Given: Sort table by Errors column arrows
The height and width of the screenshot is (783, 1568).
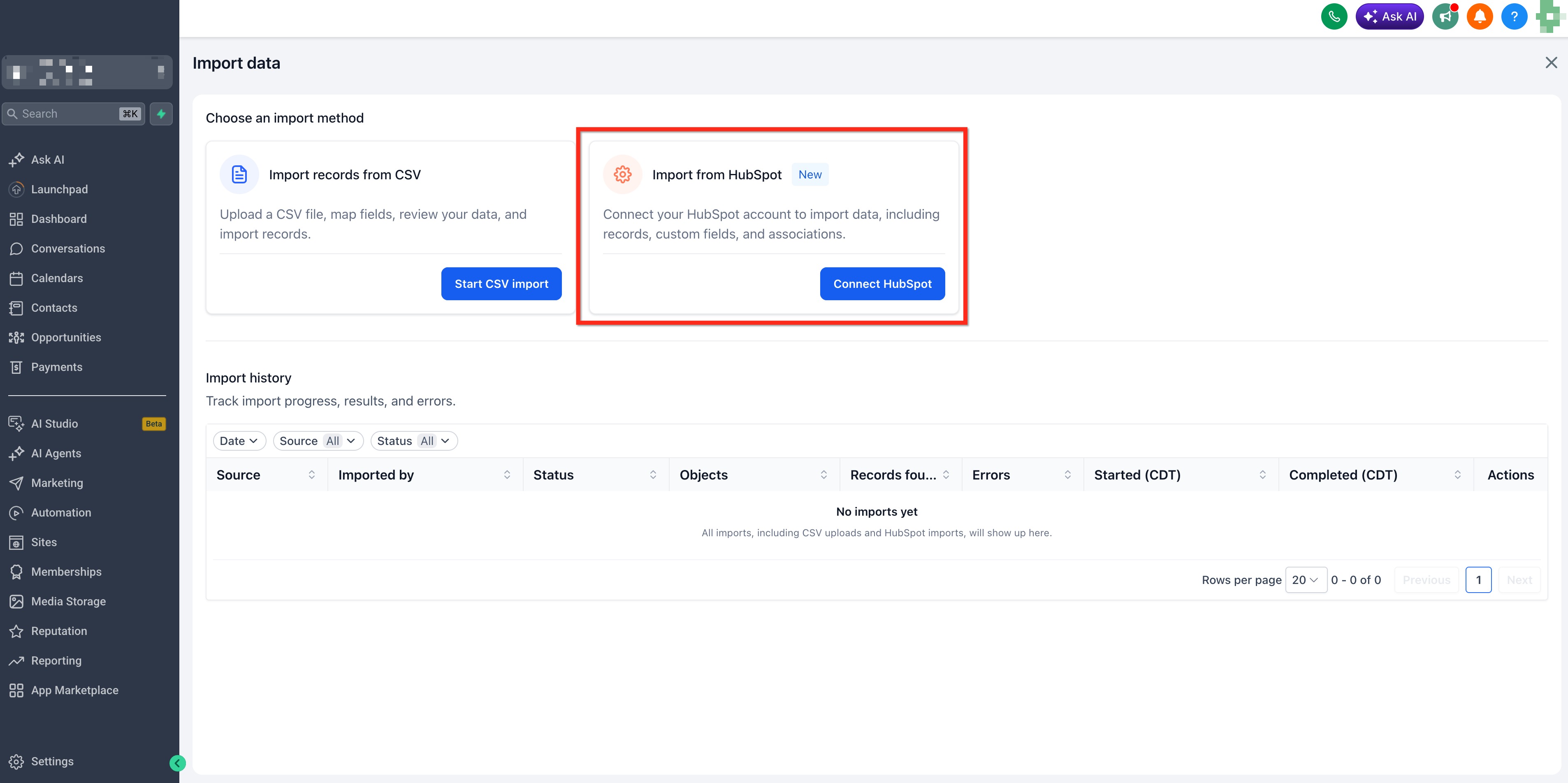Looking at the screenshot, I should [x=1068, y=475].
